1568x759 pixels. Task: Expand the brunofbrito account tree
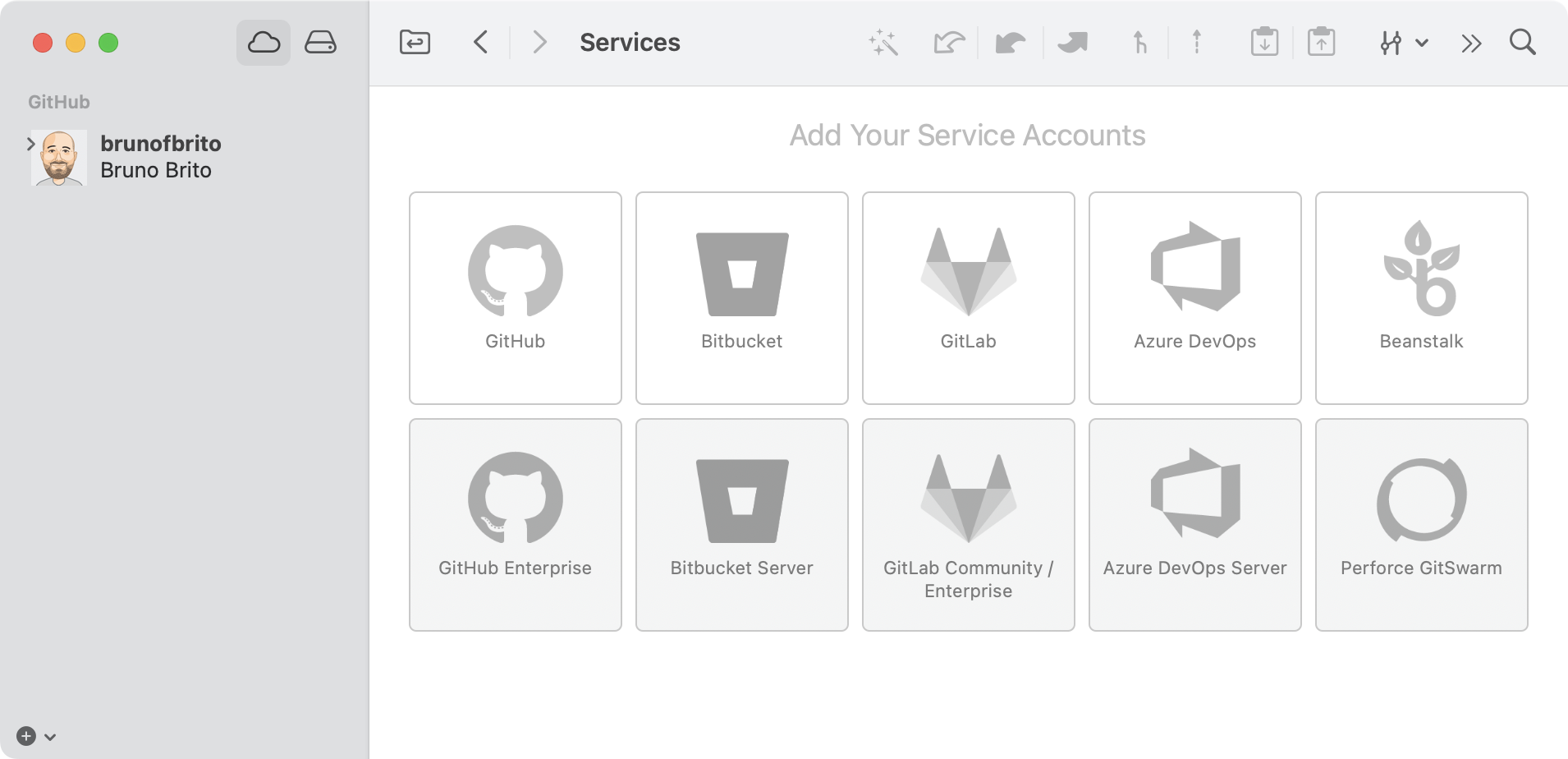(x=31, y=145)
